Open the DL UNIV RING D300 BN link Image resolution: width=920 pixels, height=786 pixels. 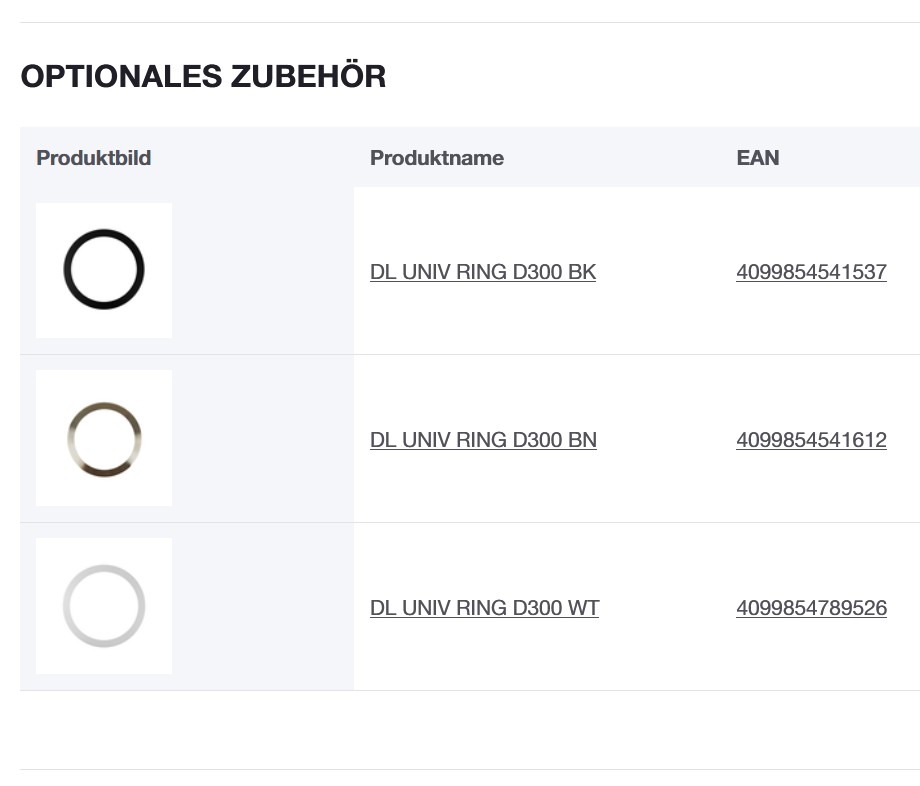483,440
